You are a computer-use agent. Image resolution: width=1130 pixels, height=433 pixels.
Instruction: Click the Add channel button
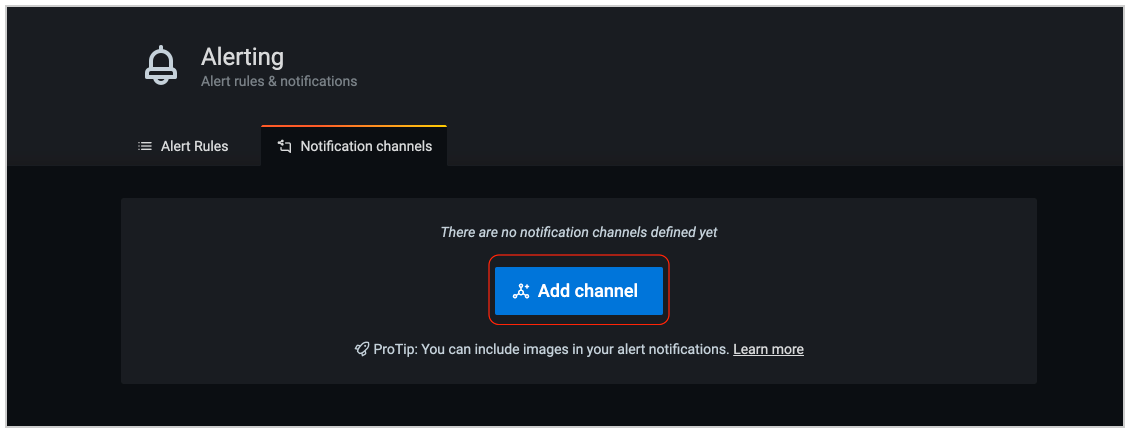click(x=579, y=290)
